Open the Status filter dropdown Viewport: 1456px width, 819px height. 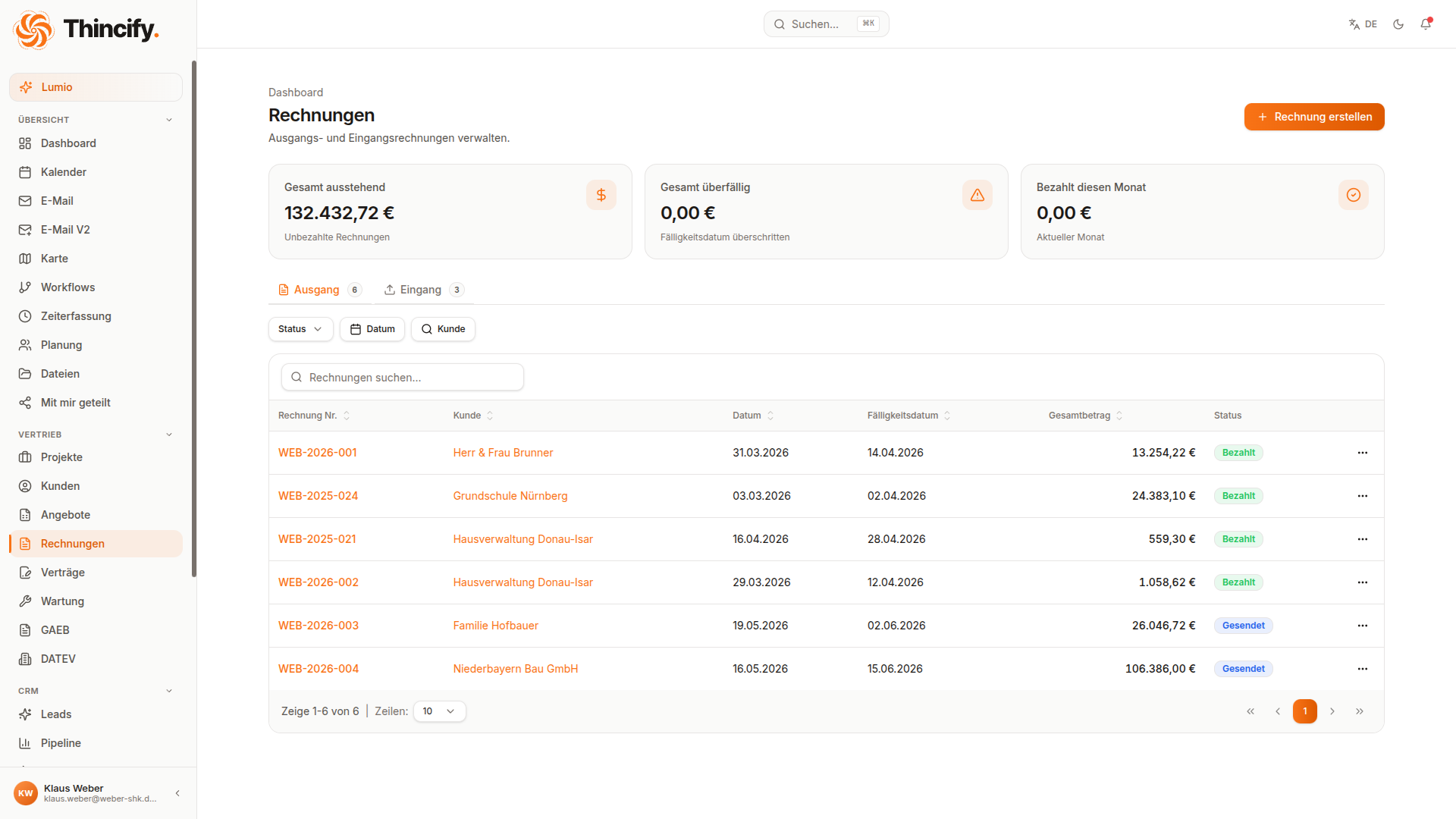[x=300, y=329]
